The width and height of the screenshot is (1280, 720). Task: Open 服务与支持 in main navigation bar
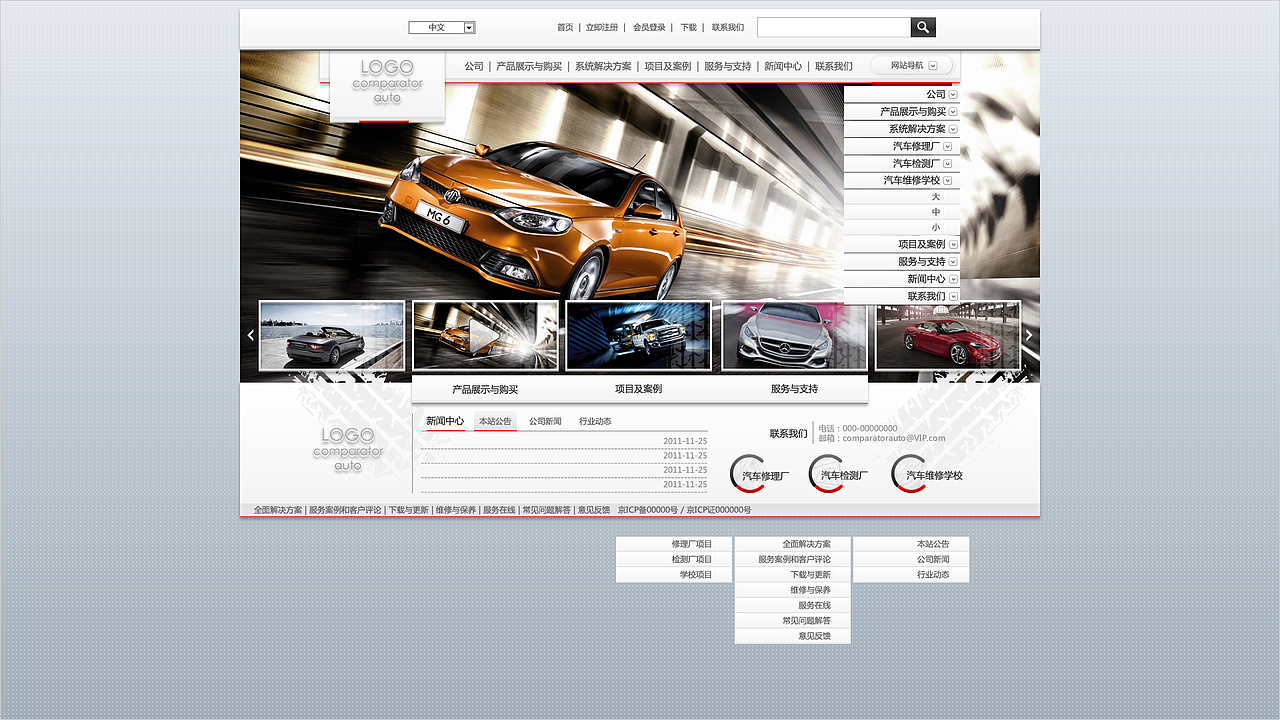[727, 67]
